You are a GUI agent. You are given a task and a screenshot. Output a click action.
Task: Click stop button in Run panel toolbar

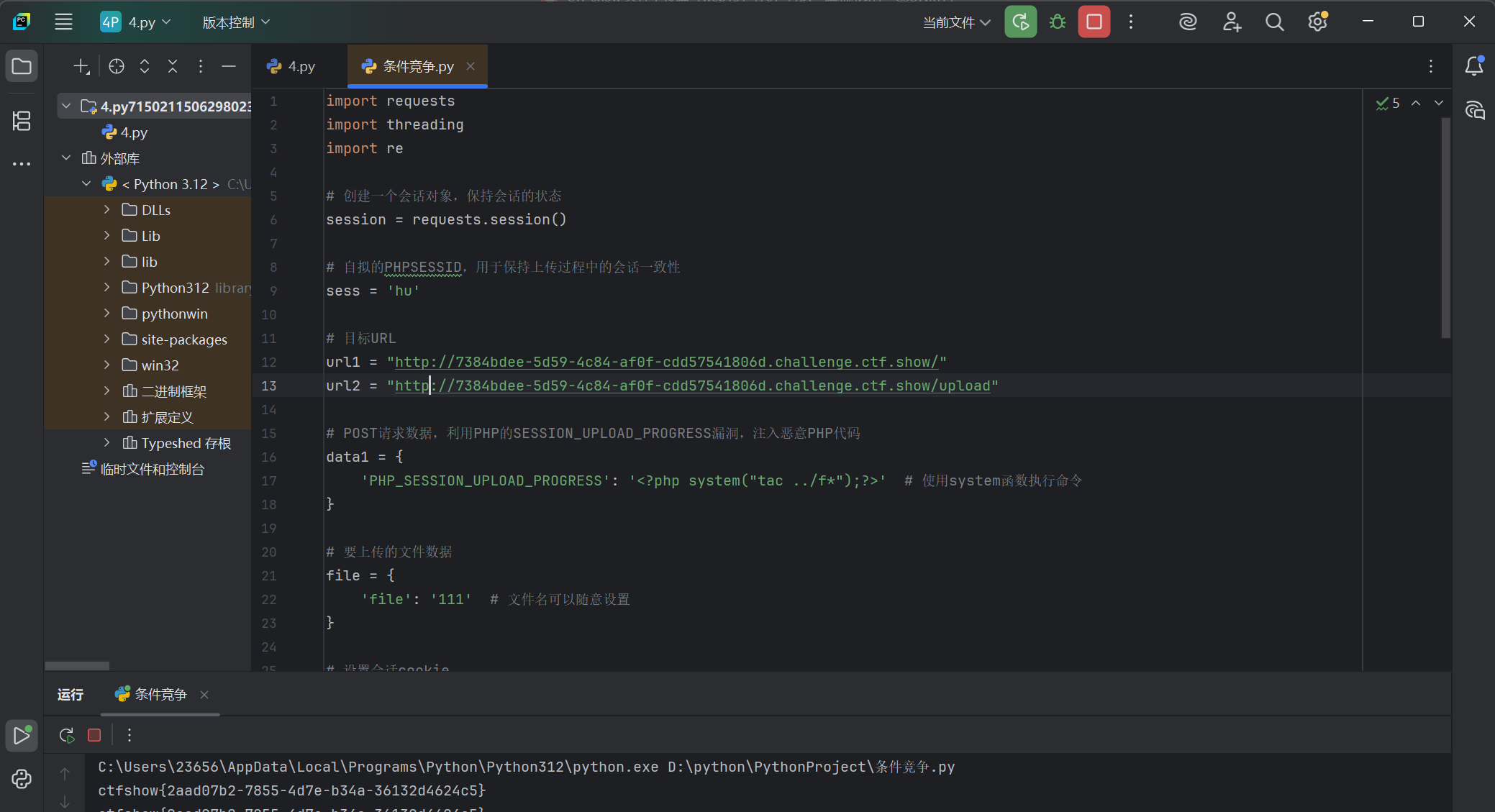click(94, 735)
